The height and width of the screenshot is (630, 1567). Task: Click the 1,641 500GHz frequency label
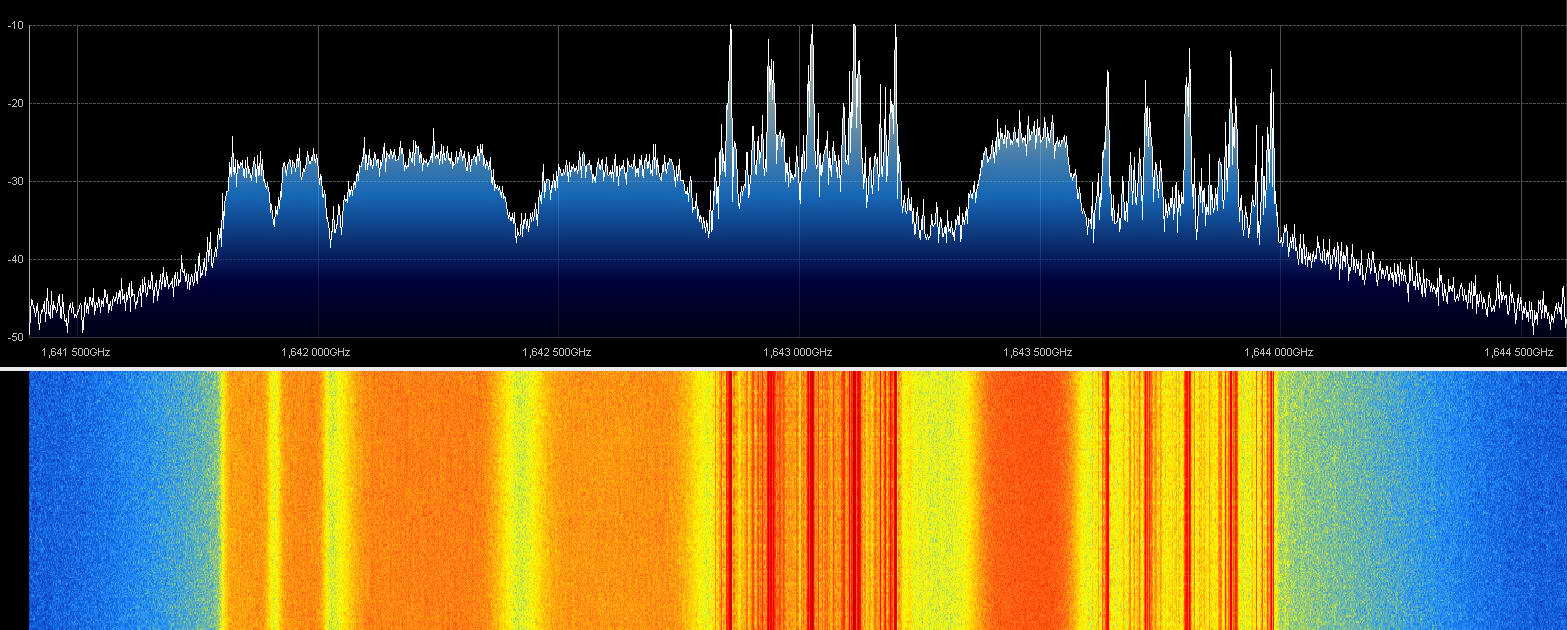coord(75,352)
